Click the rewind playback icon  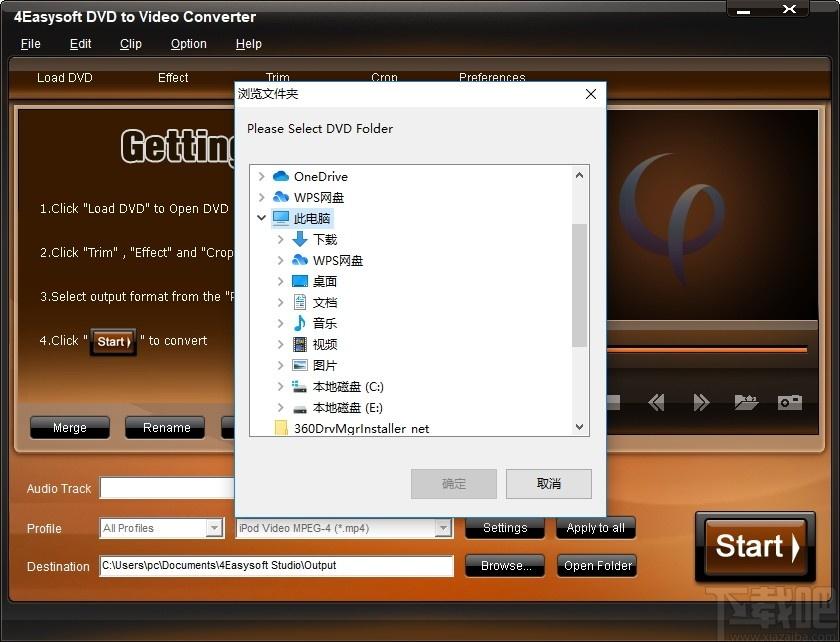(x=656, y=402)
